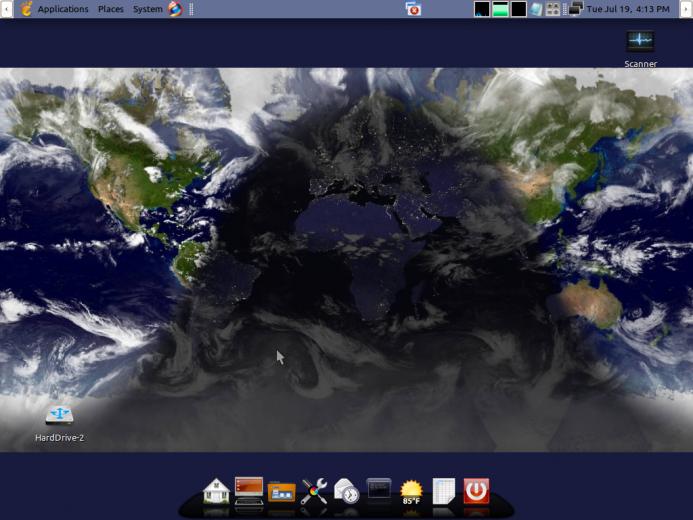Open the Scanner desktop icon

click(640, 49)
